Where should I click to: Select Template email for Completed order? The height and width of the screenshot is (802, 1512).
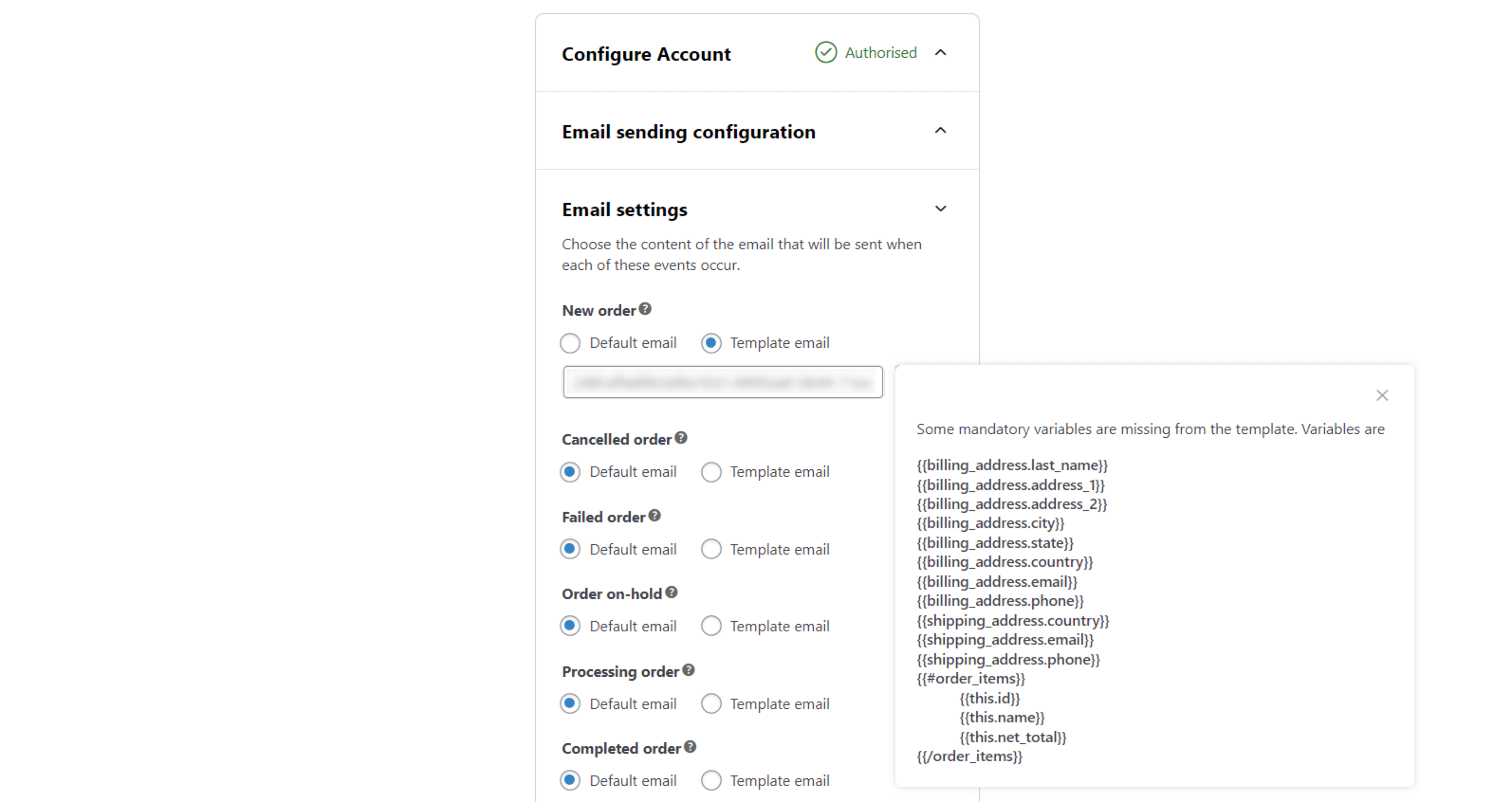coord(711,780)
